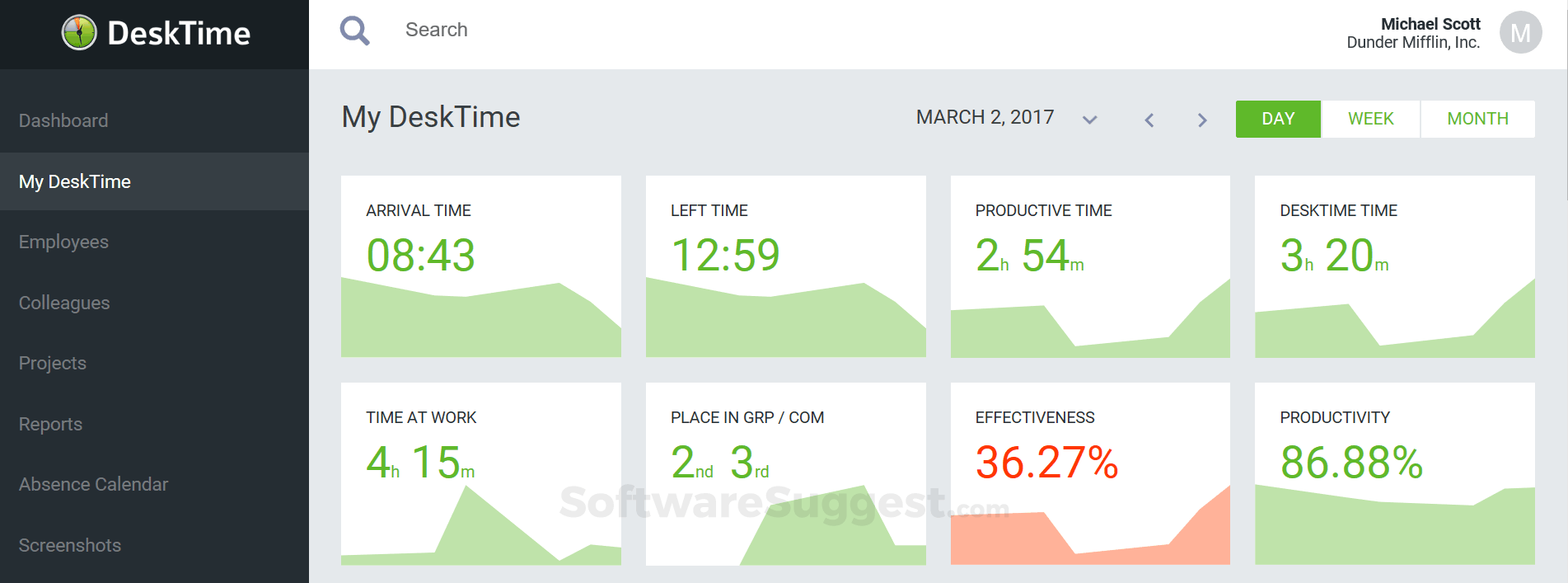Select Employees in the sidebar
Screen dimensions: 1568x583
pyautogui.click(x=63, y=242)
